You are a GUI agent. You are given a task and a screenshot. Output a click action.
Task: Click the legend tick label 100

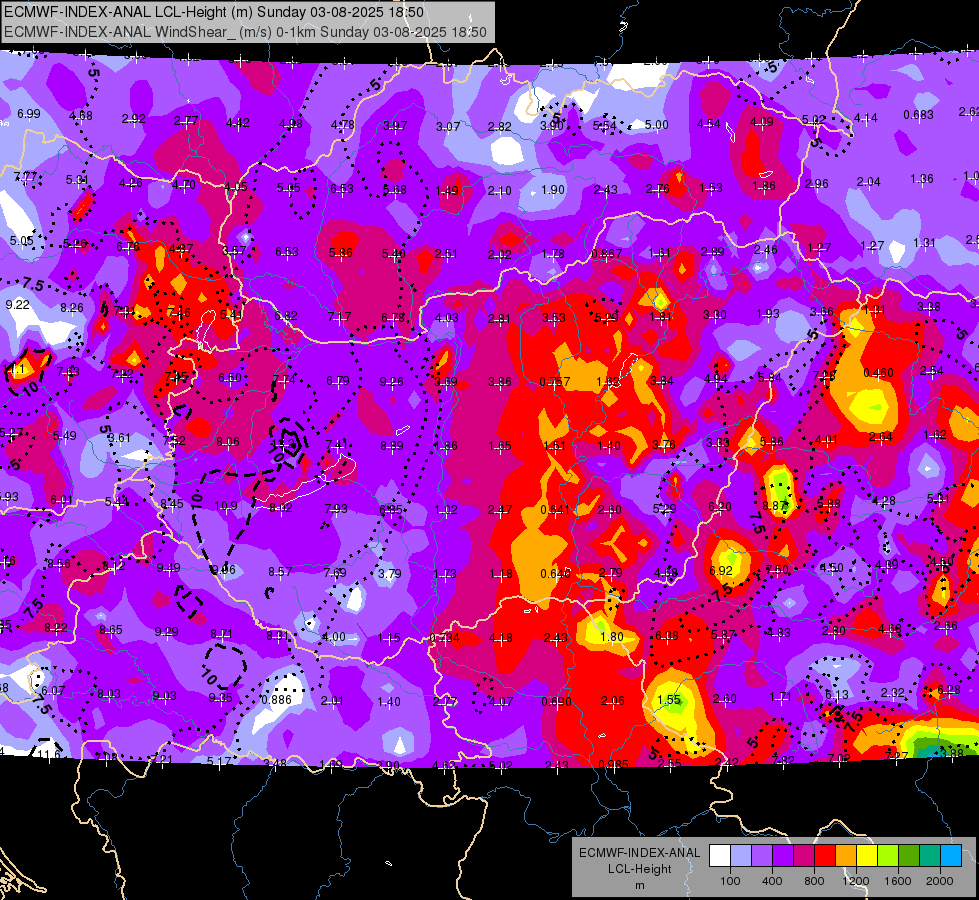(x=730, y=881)
